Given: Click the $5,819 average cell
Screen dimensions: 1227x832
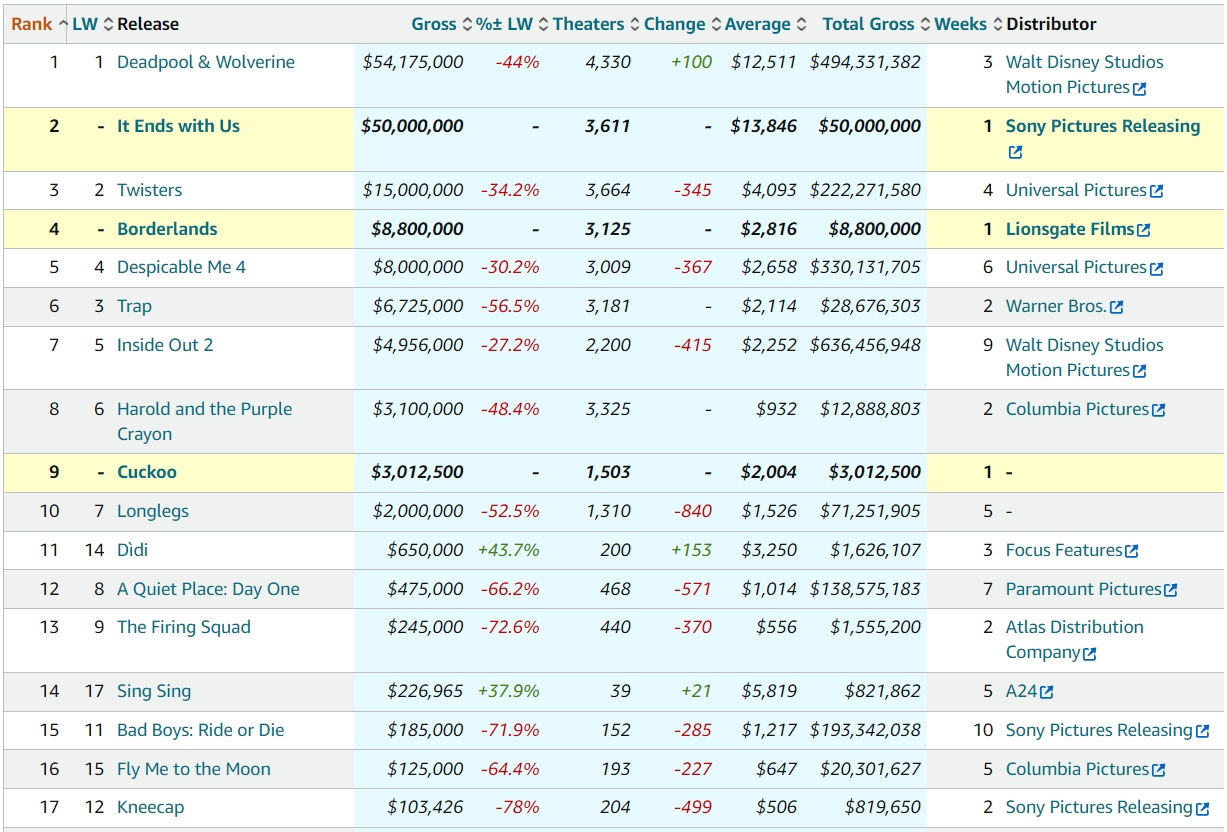Looking at the screenshot, I should 769,691.
